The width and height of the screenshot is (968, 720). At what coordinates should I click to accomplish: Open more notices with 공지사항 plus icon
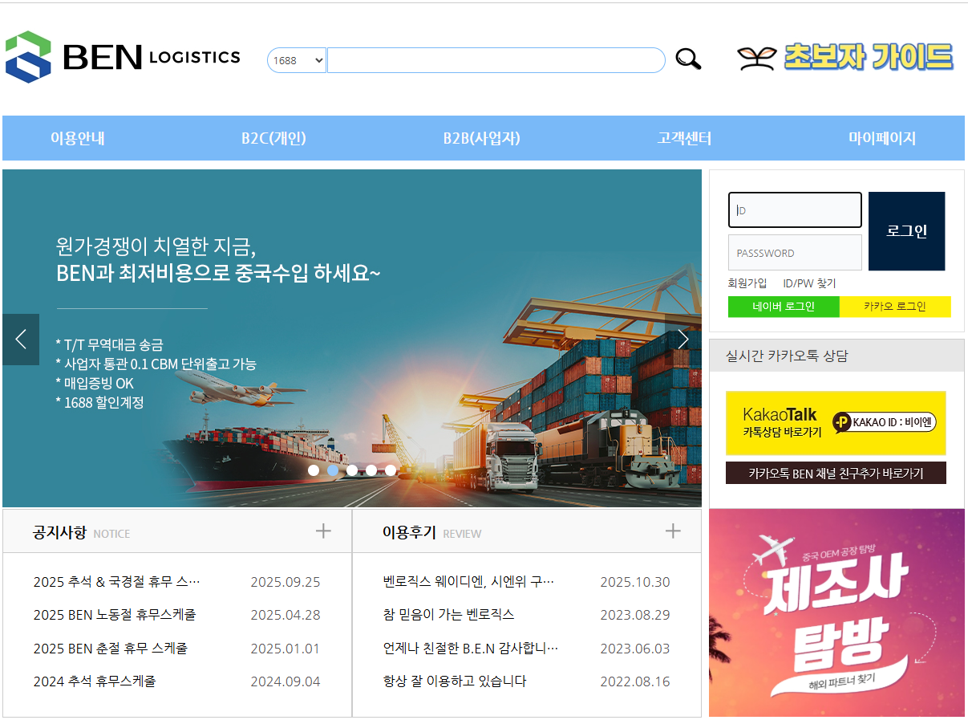[323, 531]
